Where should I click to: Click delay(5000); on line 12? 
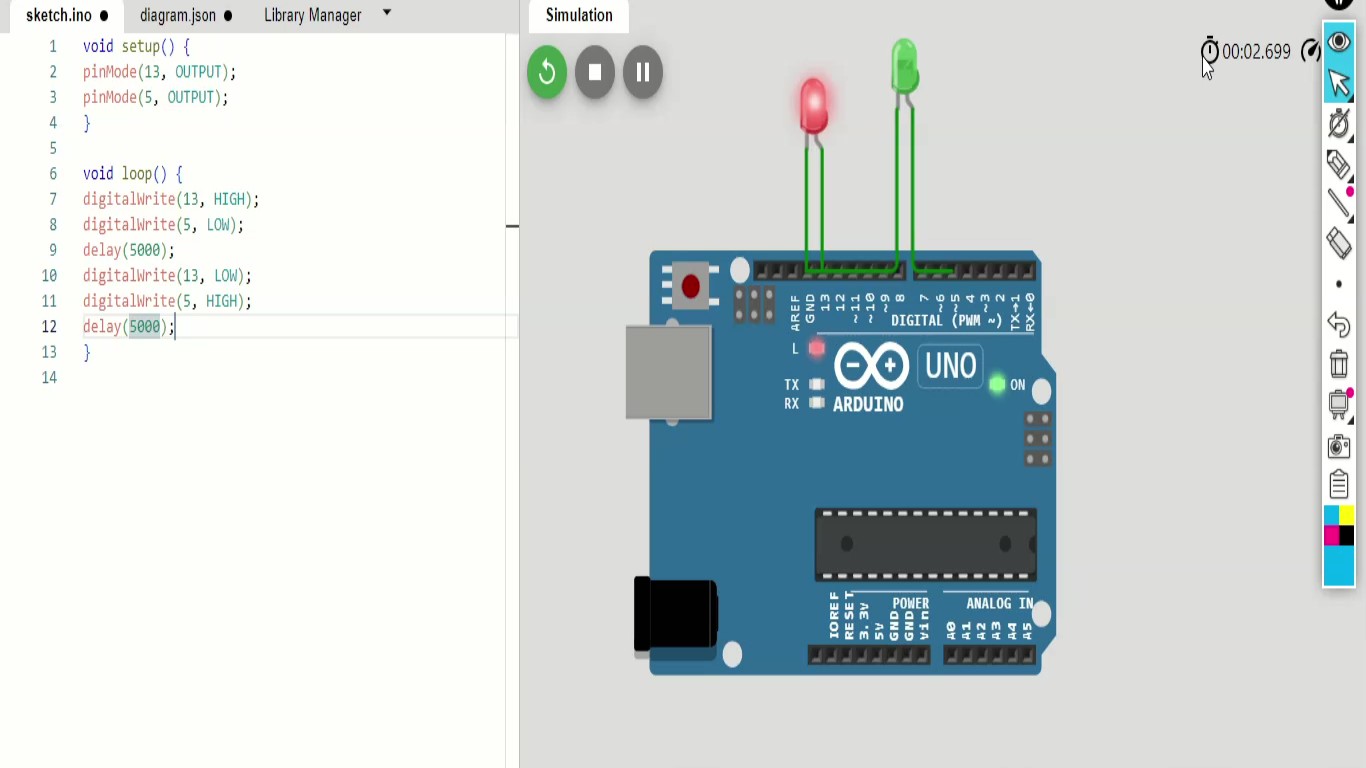[129, 327]
